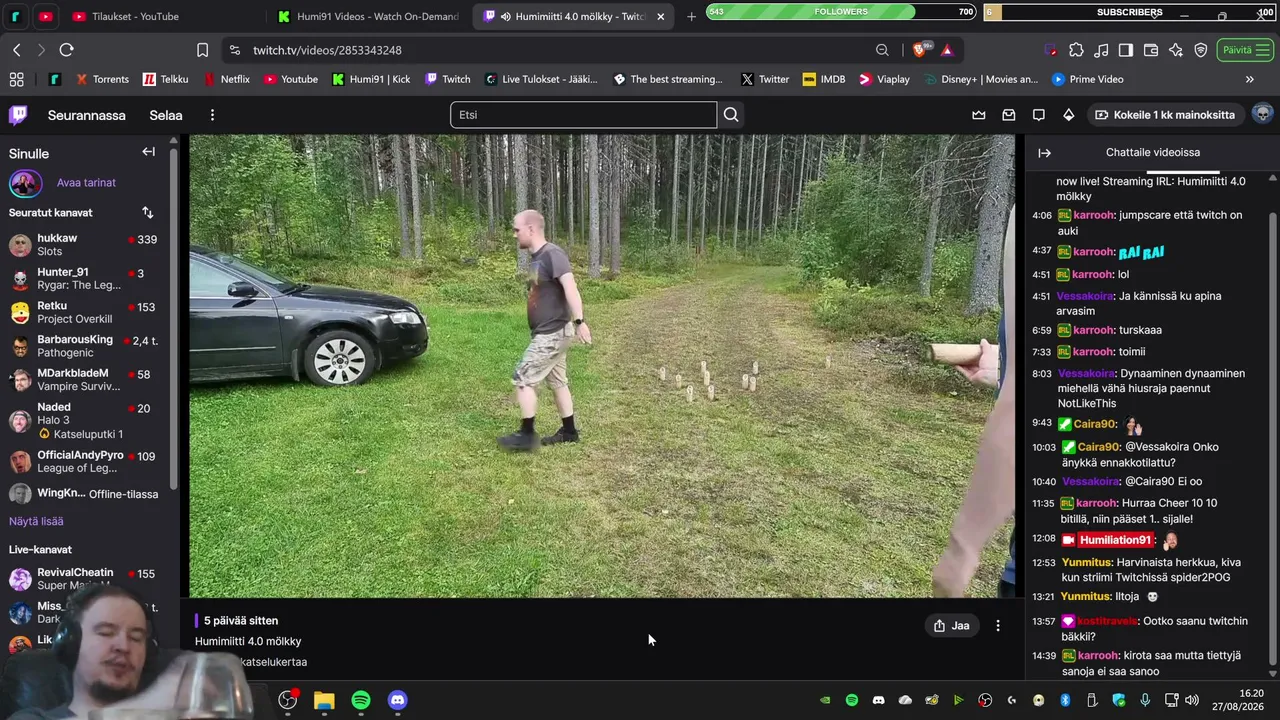Open Discord from the taskbar

(x=398, y=700)
